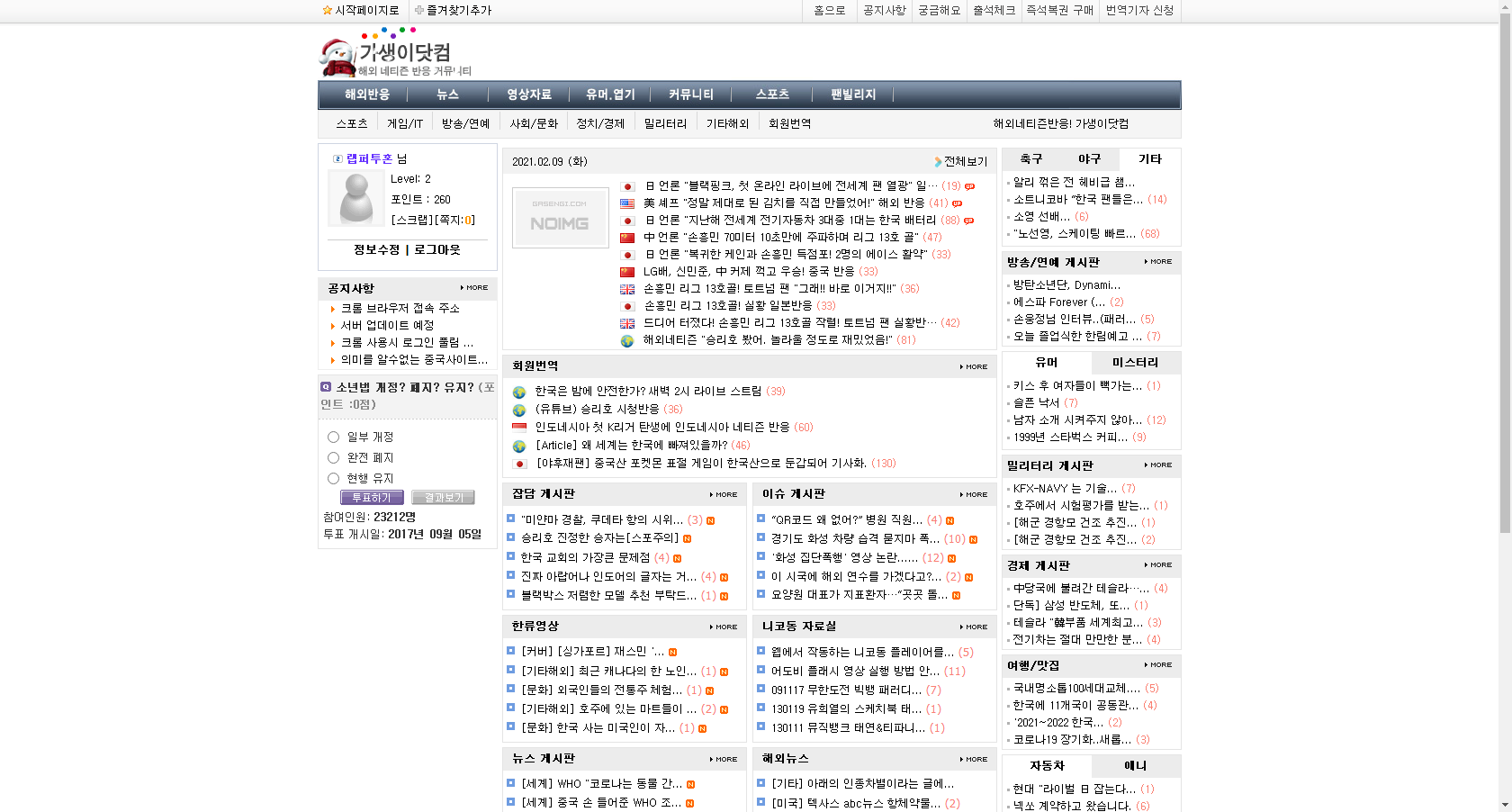Click blue square bullet beside 승리호 진정한 승자는
The height and width of the screenshot is (812, 1512).
tap(510, 537)
